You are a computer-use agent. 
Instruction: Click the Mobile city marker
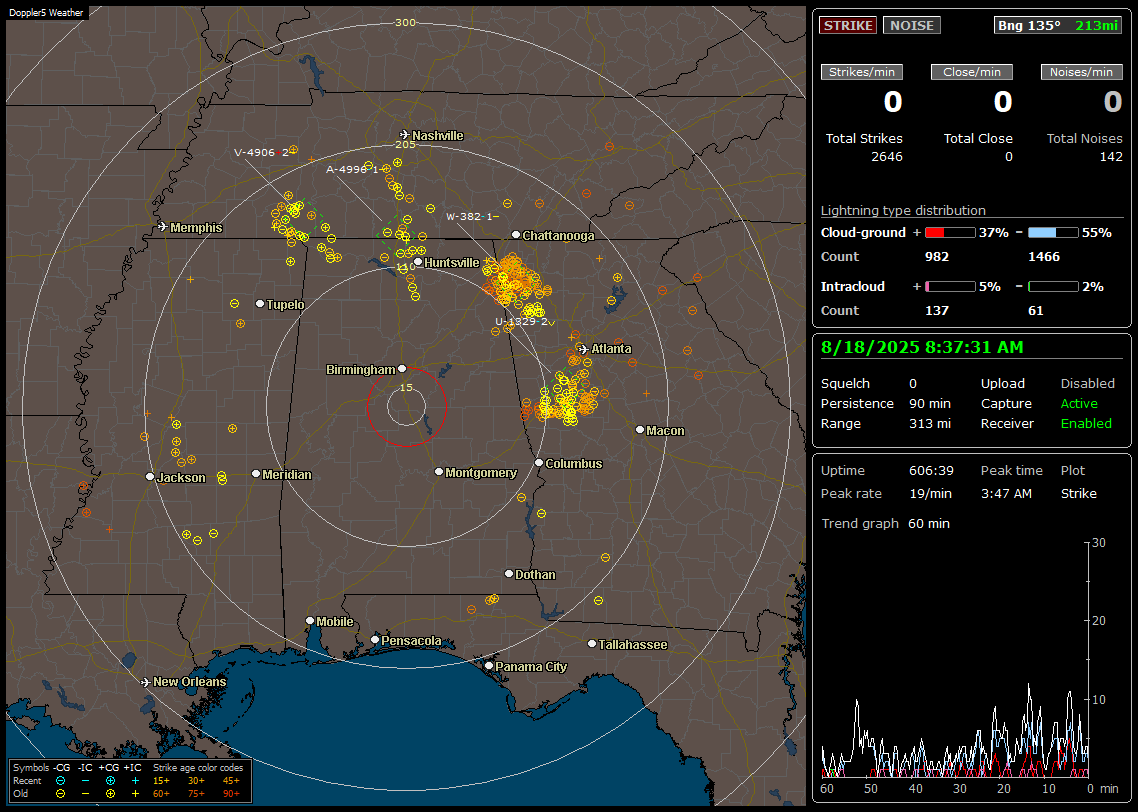[x=310, y=620]
